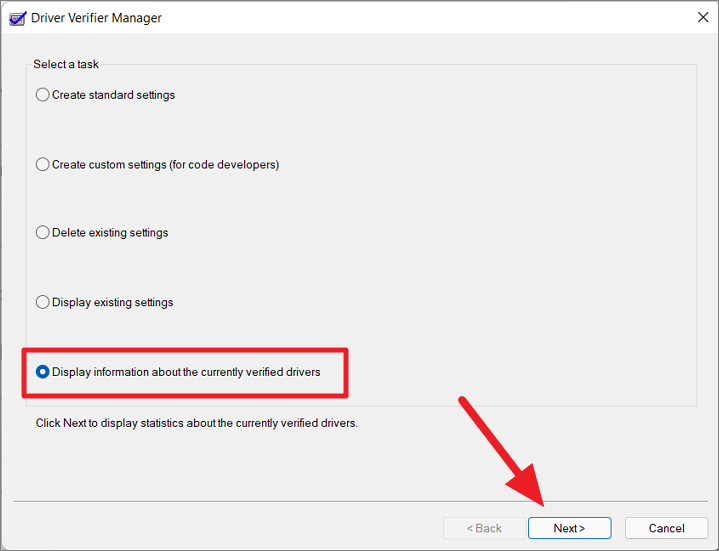Click the greyed-out Back button

(484, 528)
